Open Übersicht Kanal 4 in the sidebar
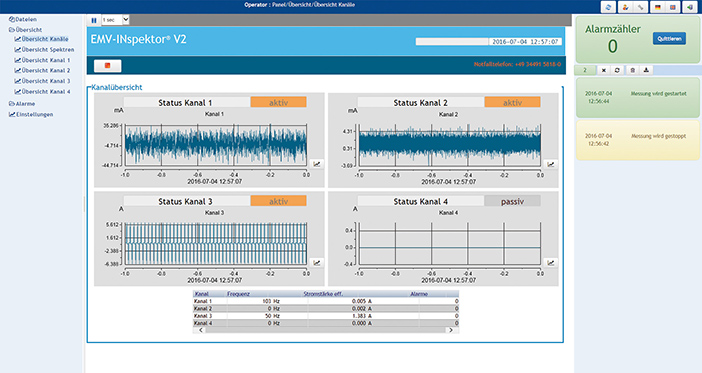This screenshot has width=702, height=373. 43,91
